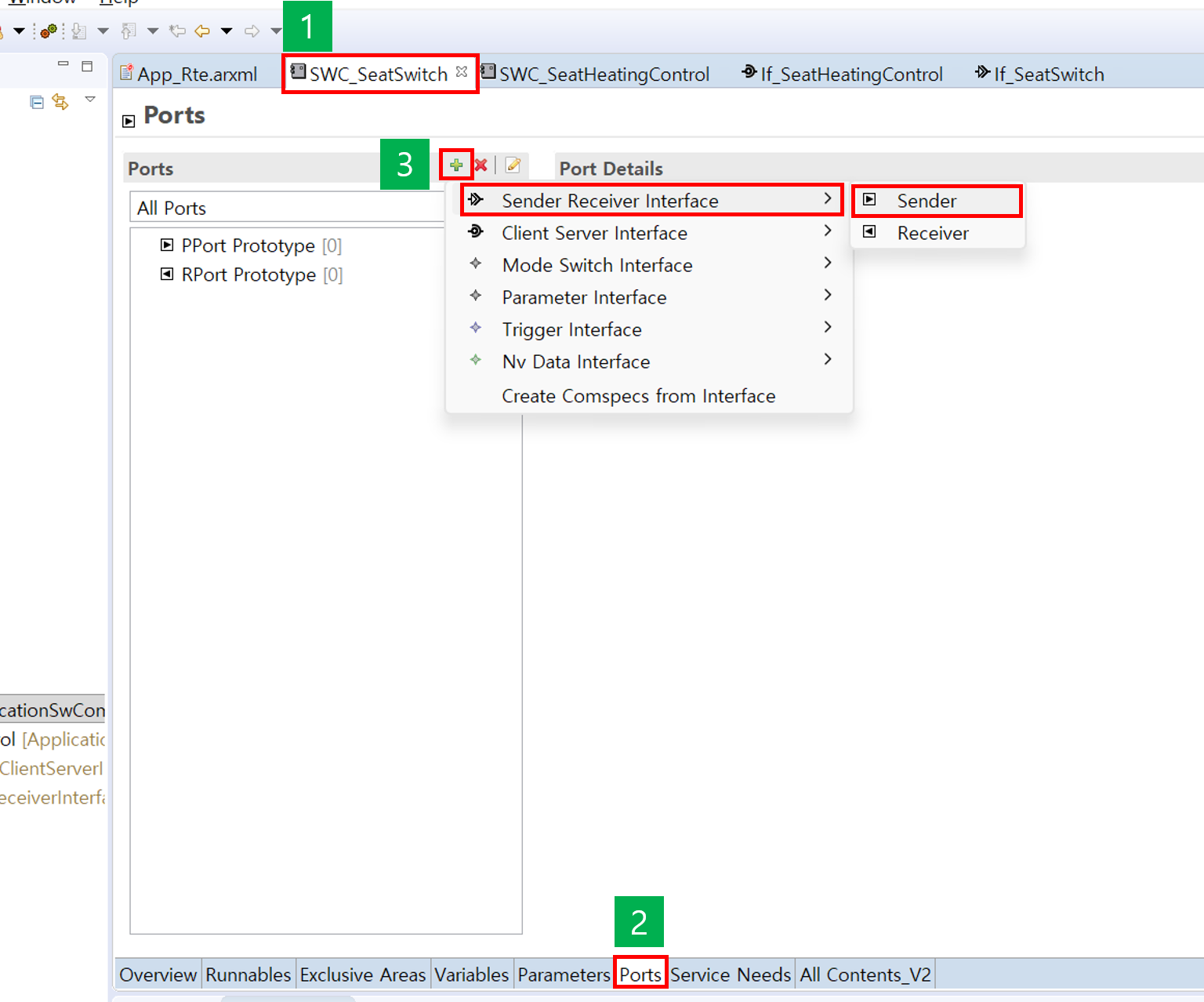
Task: Close the SWC_SeatSwitch editor tab
Action: tap(462, 72)
